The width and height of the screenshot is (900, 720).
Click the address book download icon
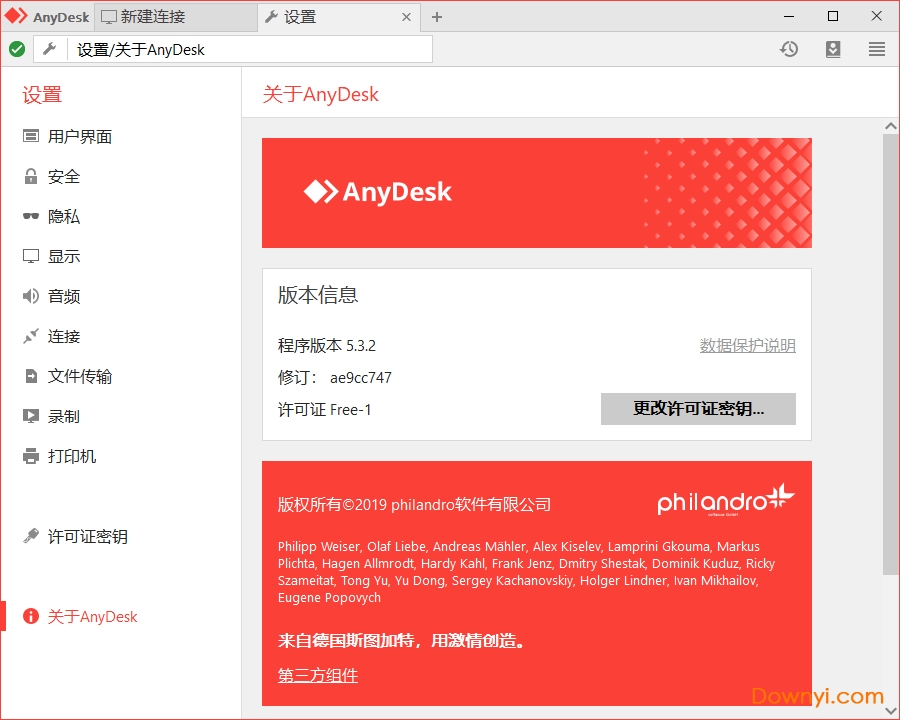(833, 49)
